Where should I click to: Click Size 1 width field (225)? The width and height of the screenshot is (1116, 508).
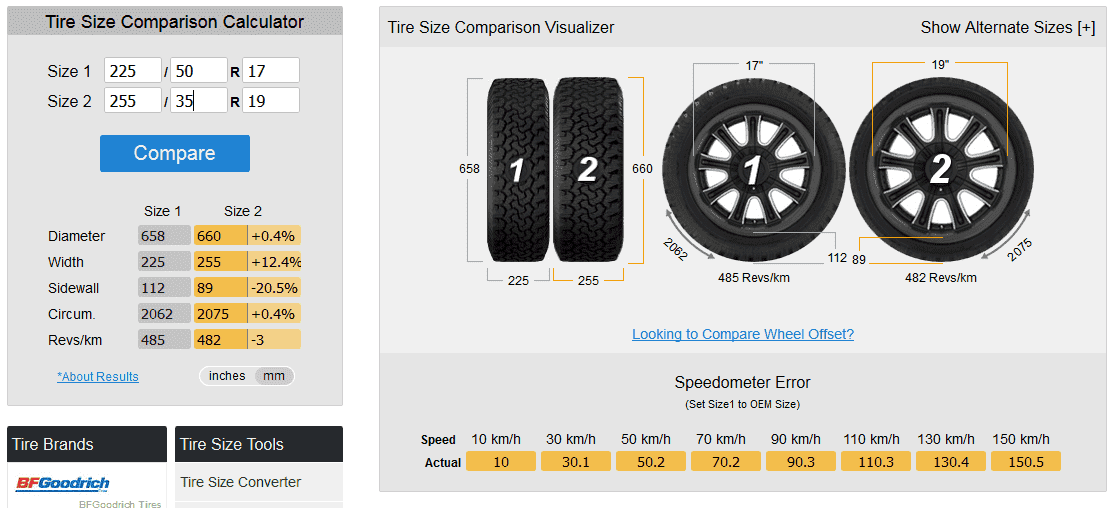(132, 71)
